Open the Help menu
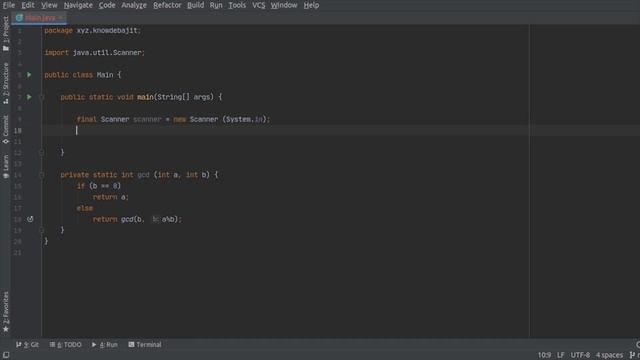This screenshot has width=640, height=360. [x=311, y=5]
